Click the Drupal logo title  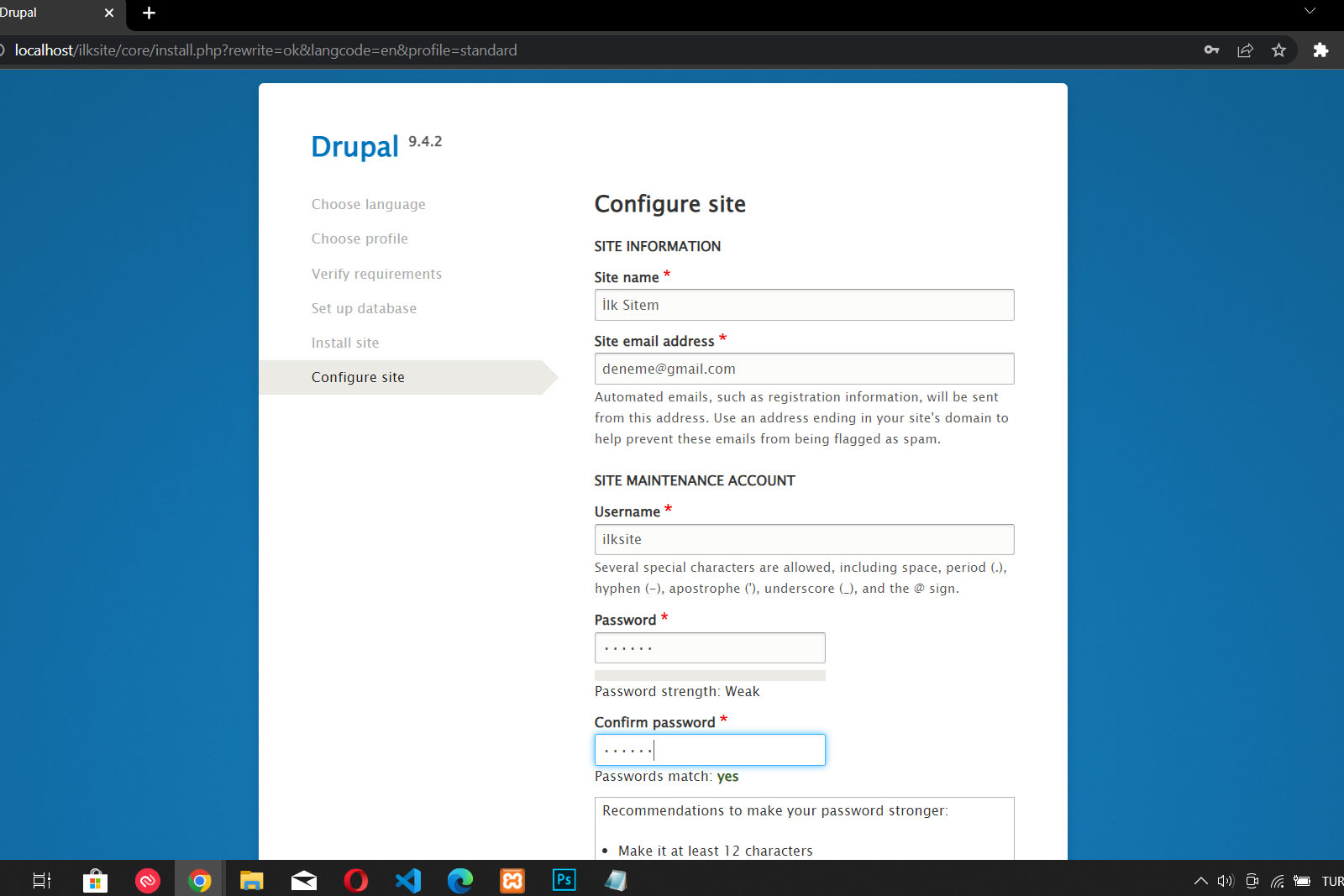click(354, 147)
